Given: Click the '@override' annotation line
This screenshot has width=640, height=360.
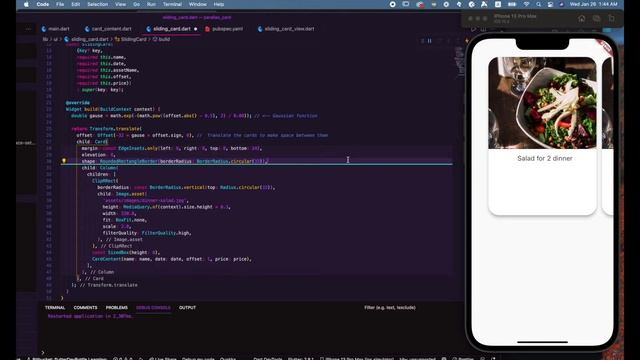Looking at the screenshot, I should click(x=78, y=103).
